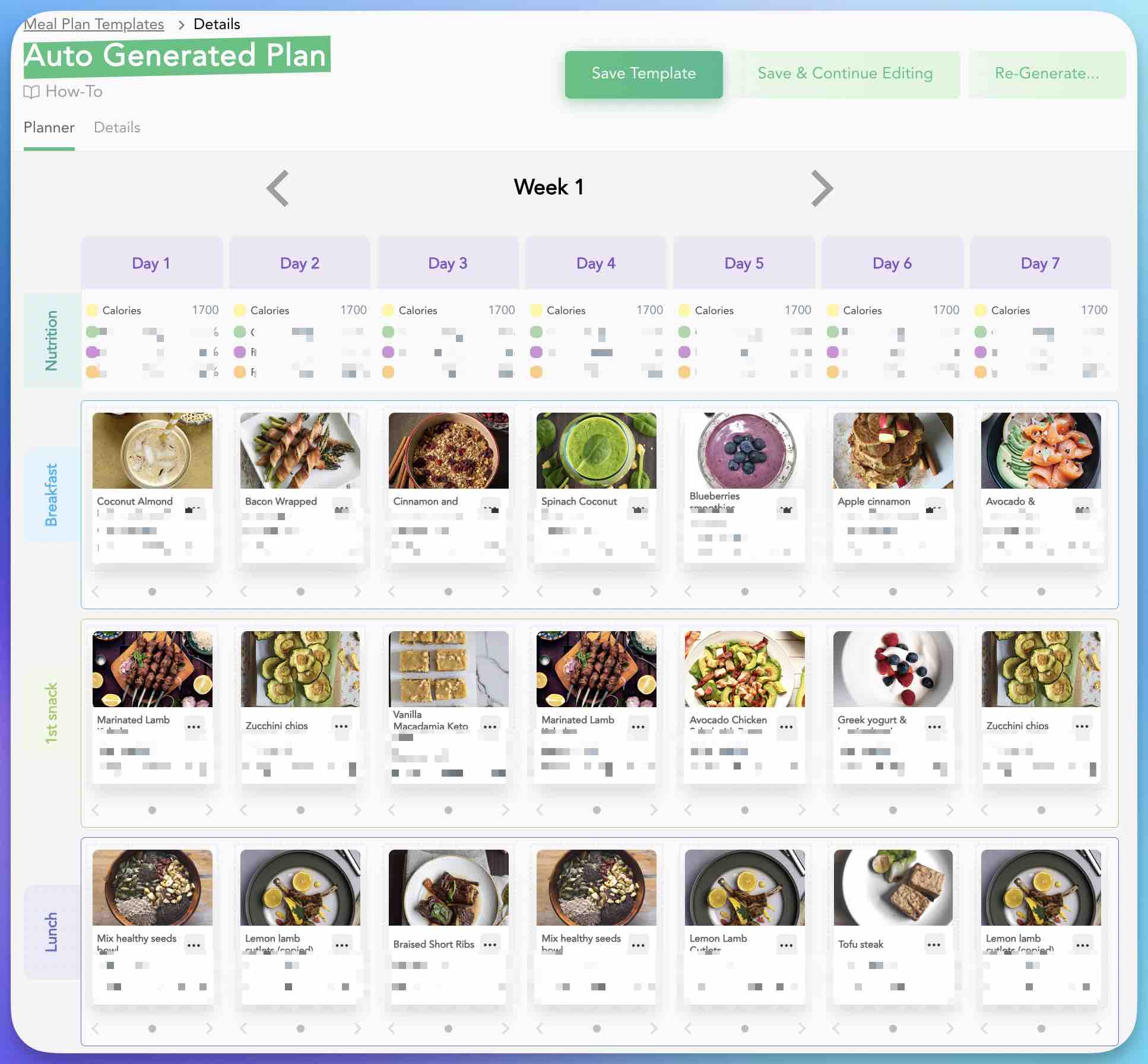Switch to the Details tab
The height and width of the screenshot is (1064, 1148).
click(x=116, y=127)
